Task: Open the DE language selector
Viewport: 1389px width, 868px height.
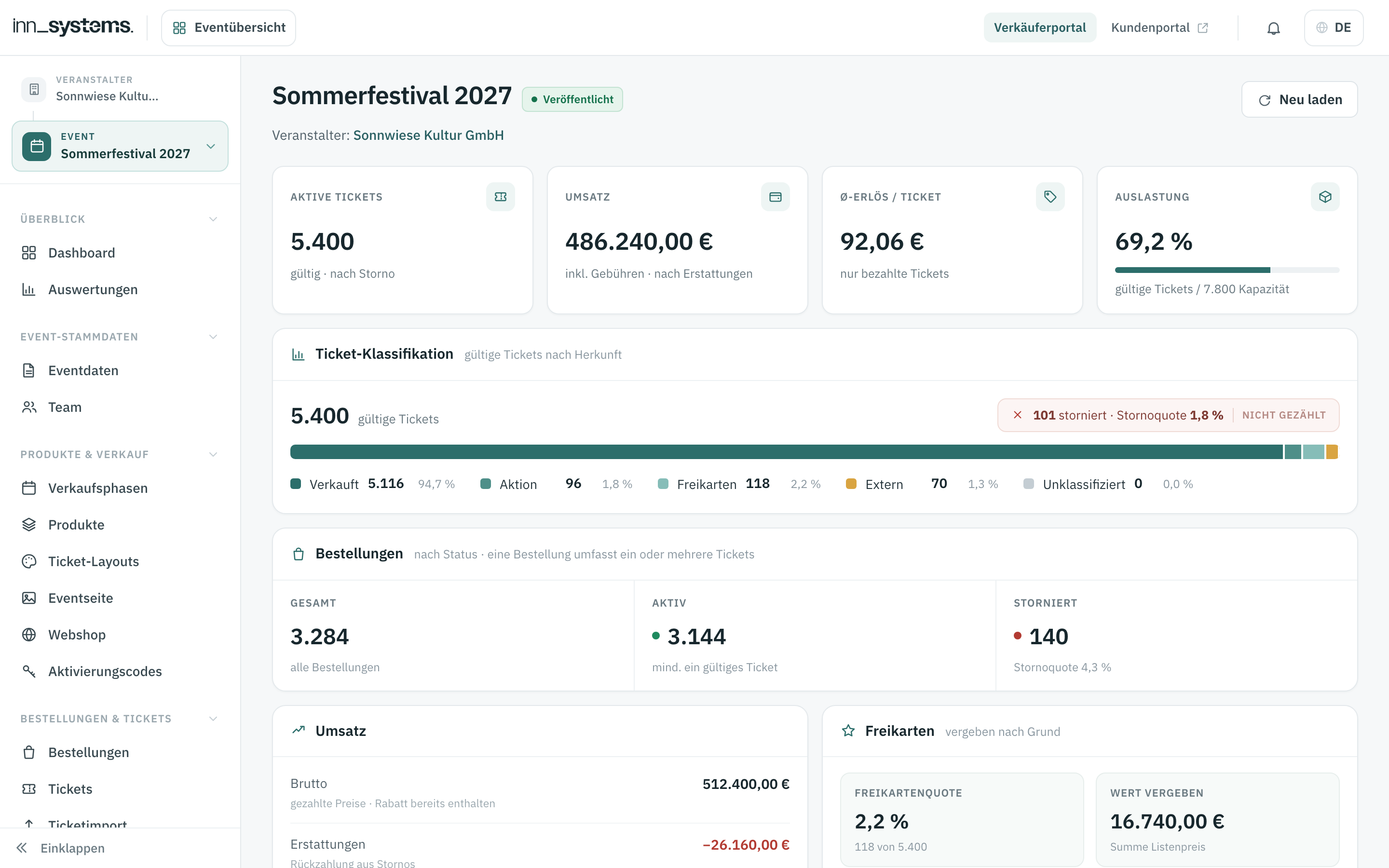Action: pyautogui.click(x=1334, y=27)
